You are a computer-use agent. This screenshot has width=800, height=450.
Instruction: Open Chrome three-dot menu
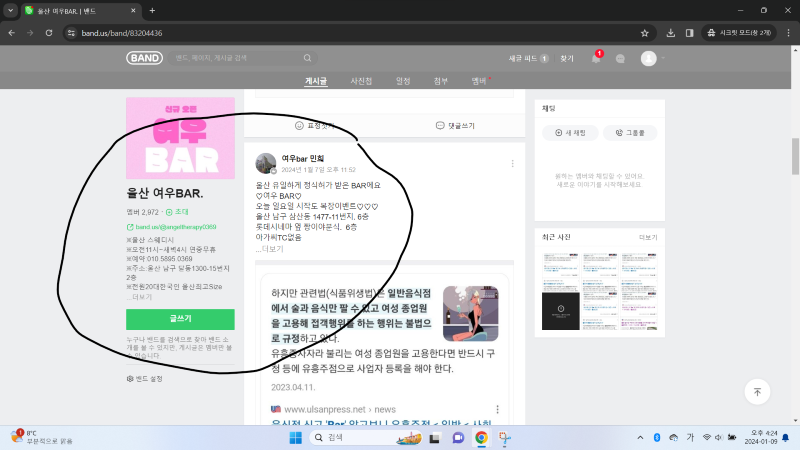pyautogui.click(x=788, y=33)
